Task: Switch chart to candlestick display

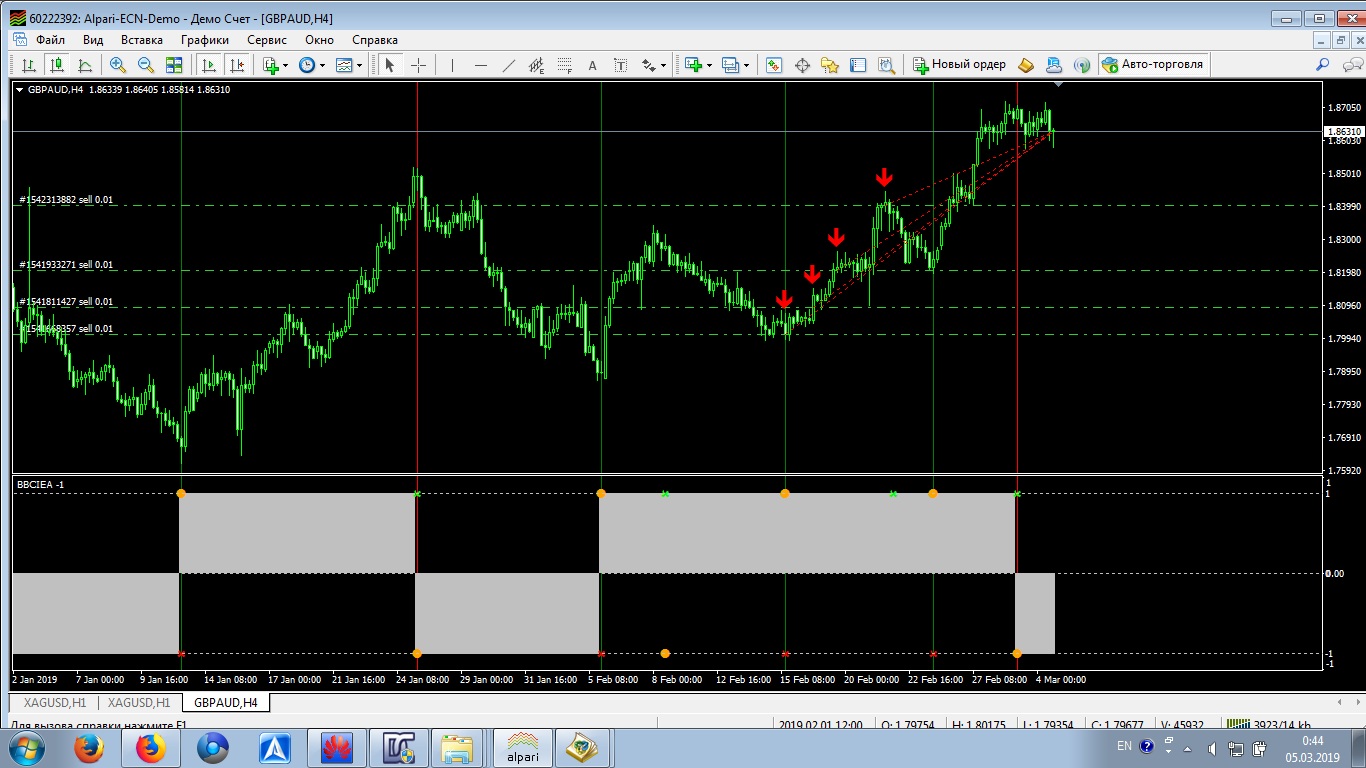Action: point(57,65)
